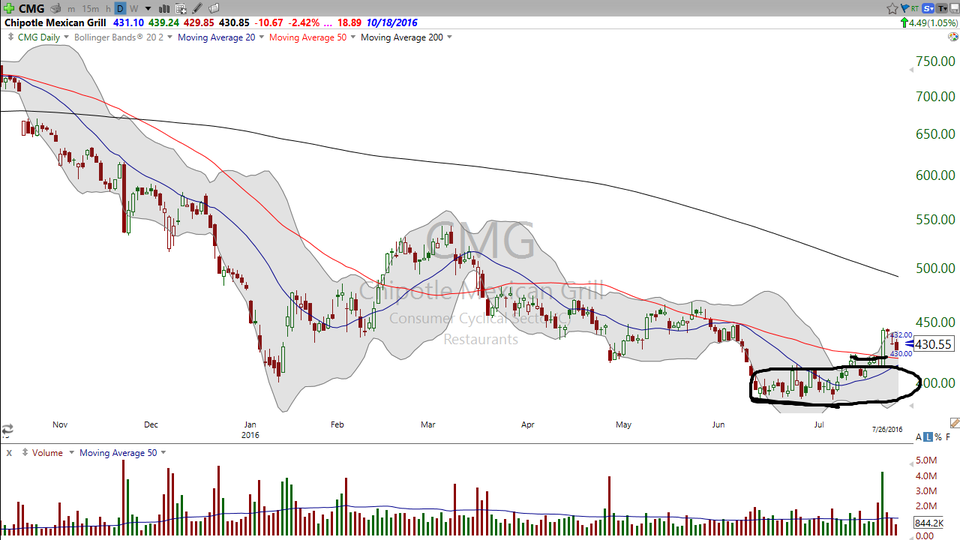Screen dimensions: 960x540
Task: Click the Bollinger Bands 20 2 label
Action: [119, 37]
